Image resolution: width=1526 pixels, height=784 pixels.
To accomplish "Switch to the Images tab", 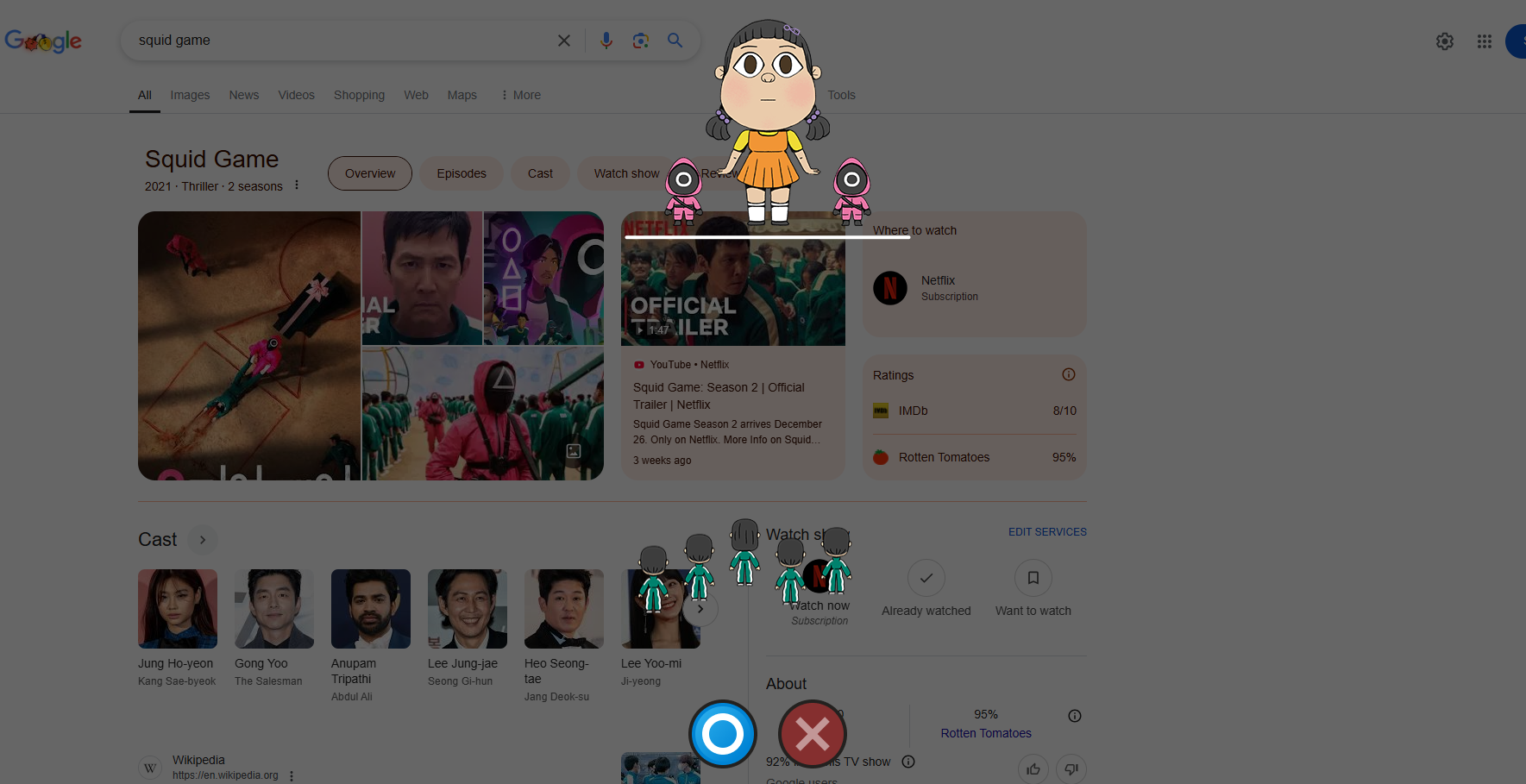I will pos(190,95).
